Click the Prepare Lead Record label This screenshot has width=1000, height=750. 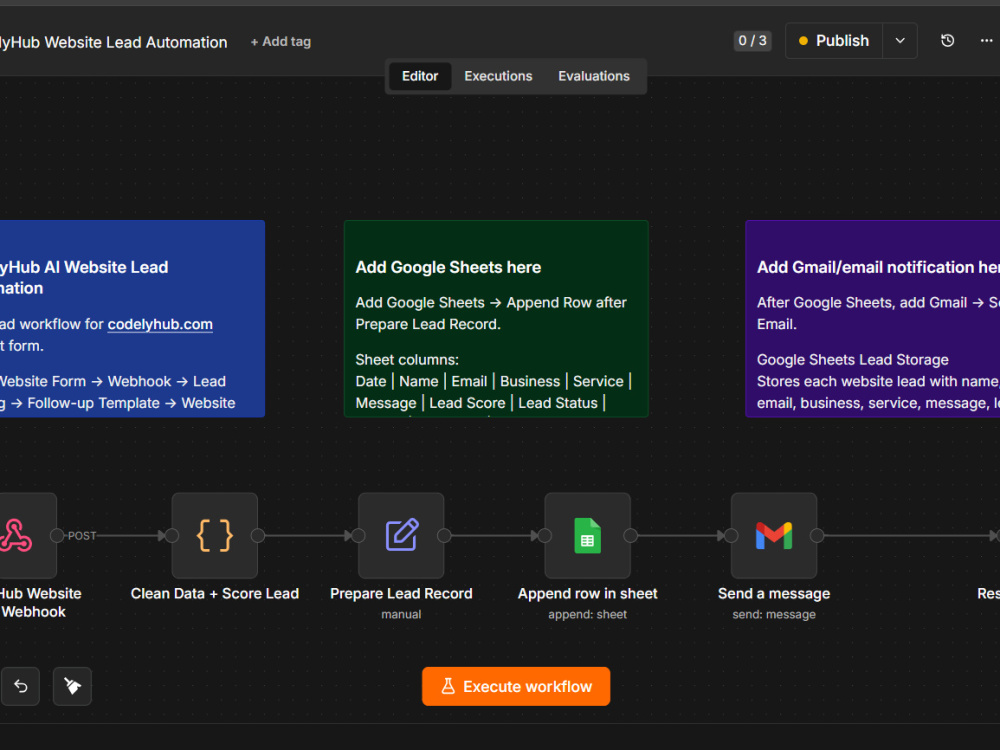(x=401, y=594)
